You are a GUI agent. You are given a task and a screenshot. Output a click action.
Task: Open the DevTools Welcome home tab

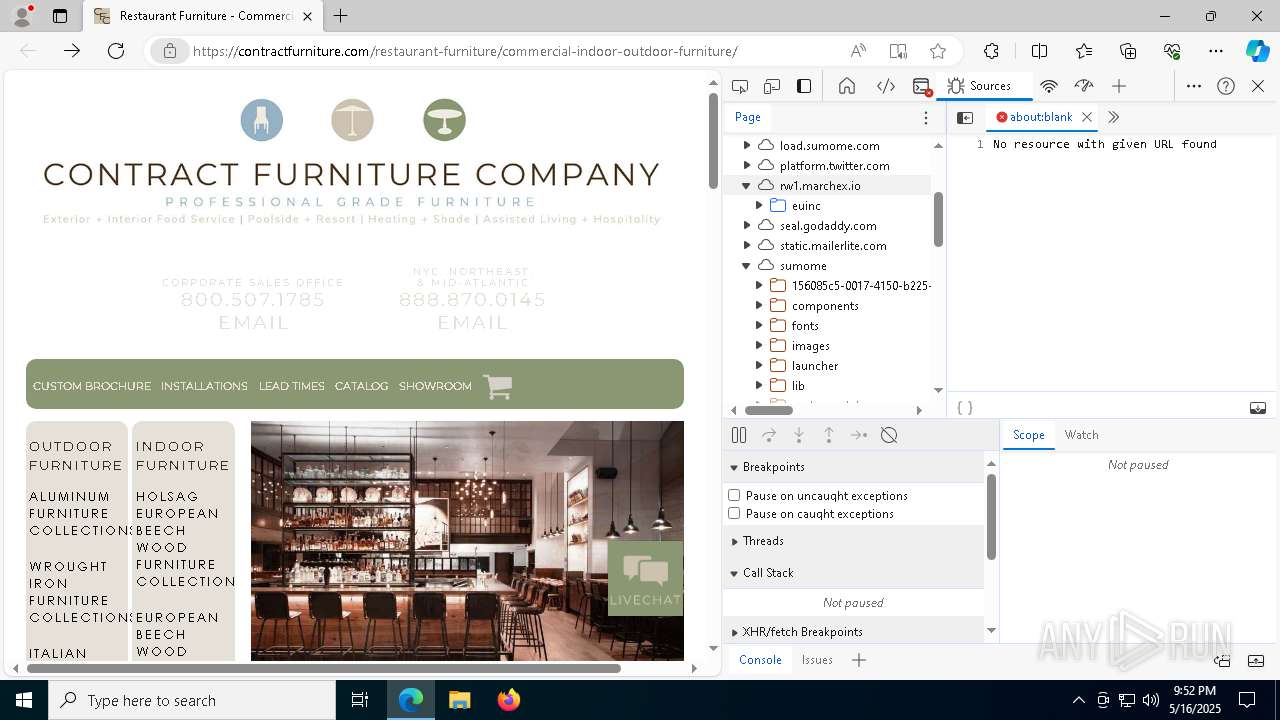(847, 86)
